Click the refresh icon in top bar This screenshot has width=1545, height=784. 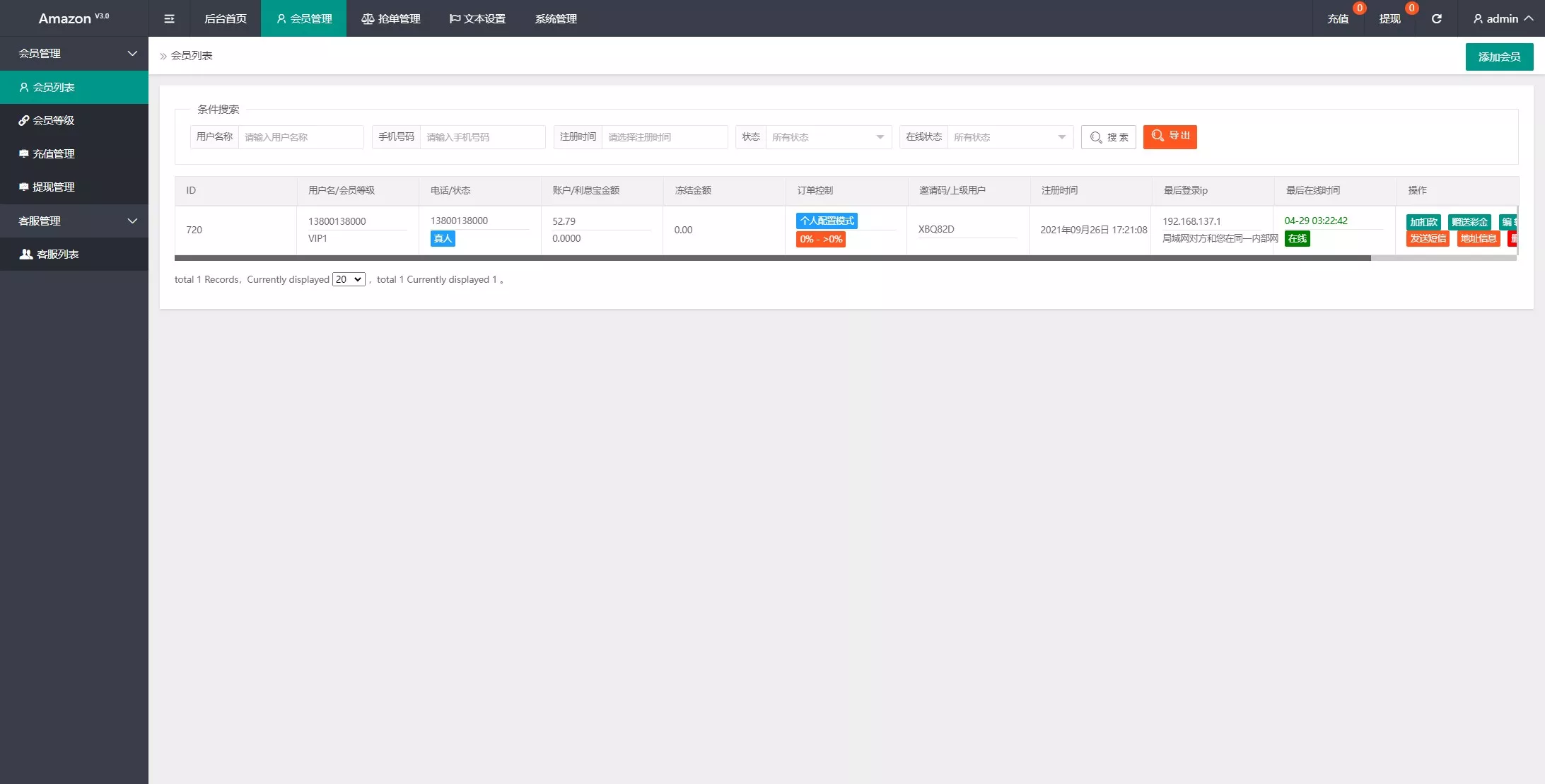[1436, 18]
